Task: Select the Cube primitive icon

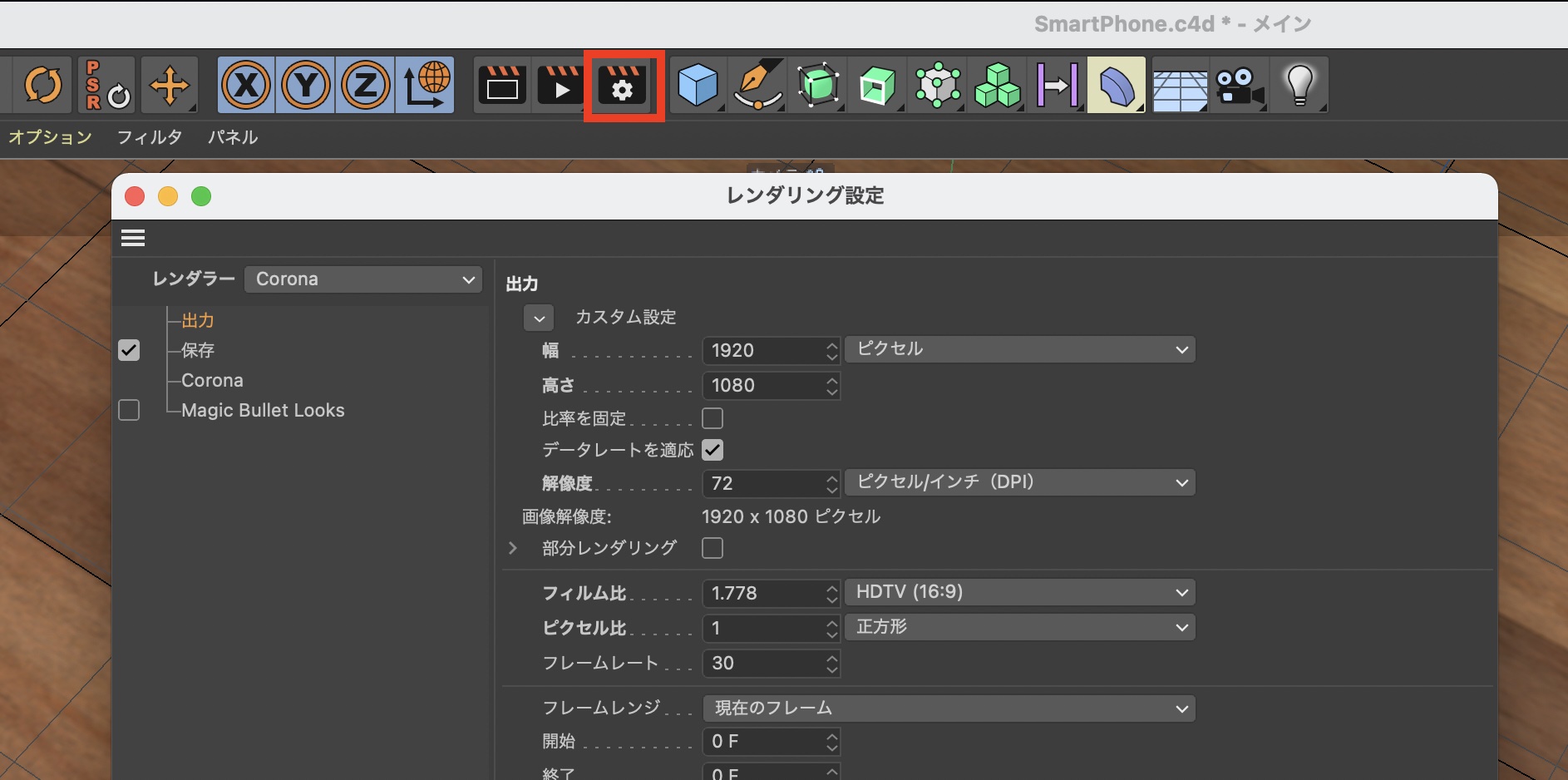Action: [697, 86]
